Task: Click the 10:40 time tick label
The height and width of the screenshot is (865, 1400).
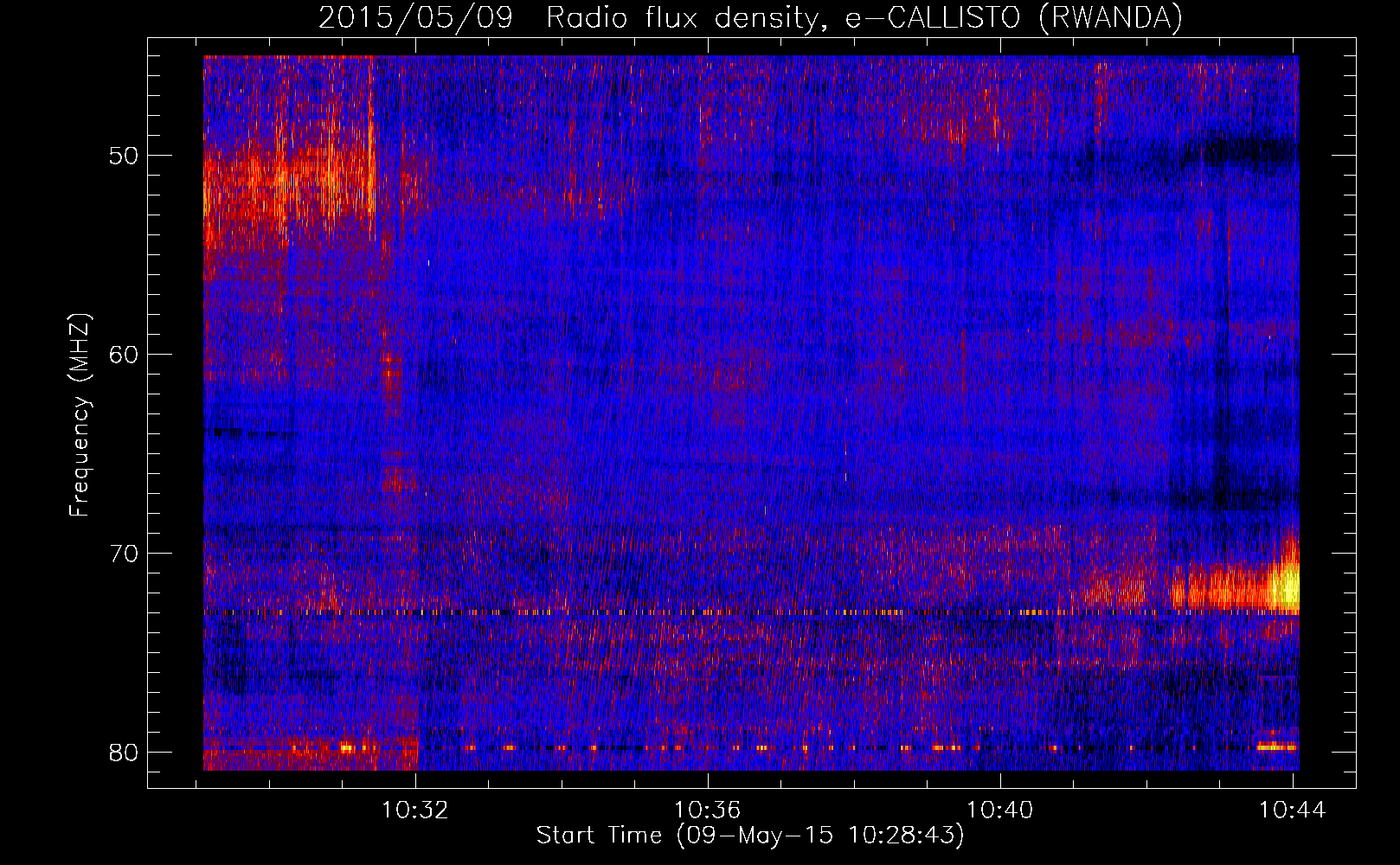Action: click(1000, 810)
